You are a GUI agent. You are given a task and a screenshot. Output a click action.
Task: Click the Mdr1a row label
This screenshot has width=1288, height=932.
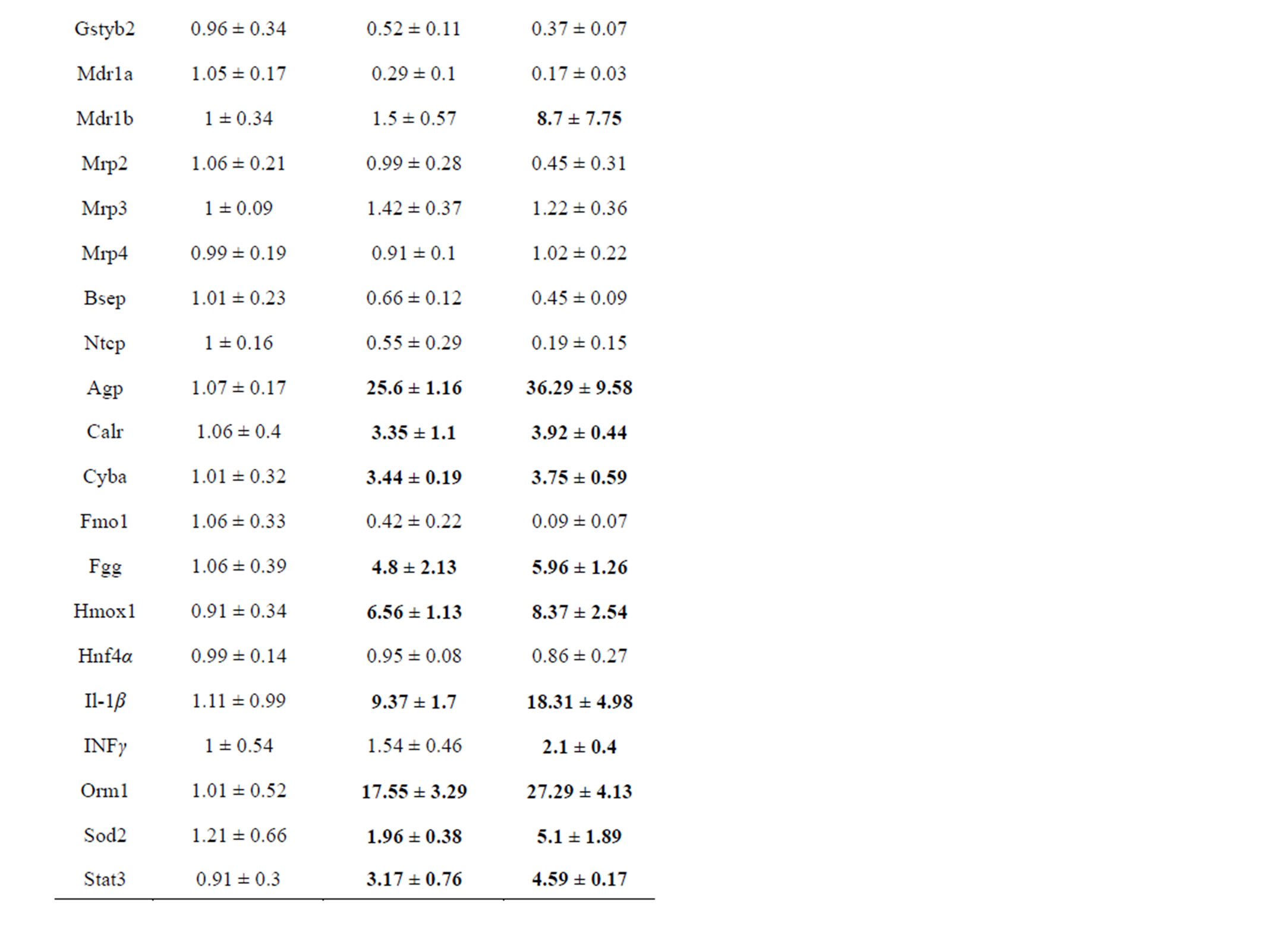105,74
